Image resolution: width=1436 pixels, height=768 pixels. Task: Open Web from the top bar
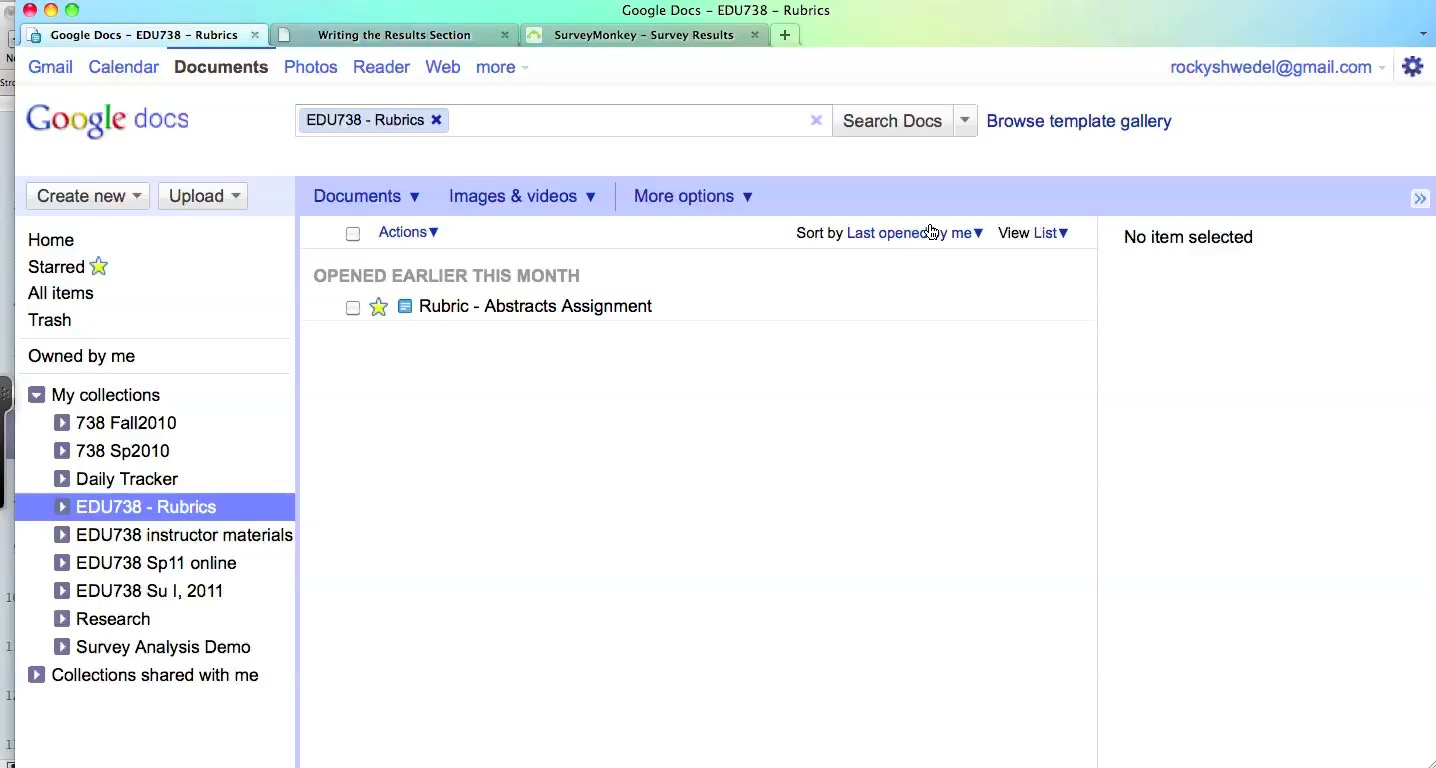tap(442, 67)
